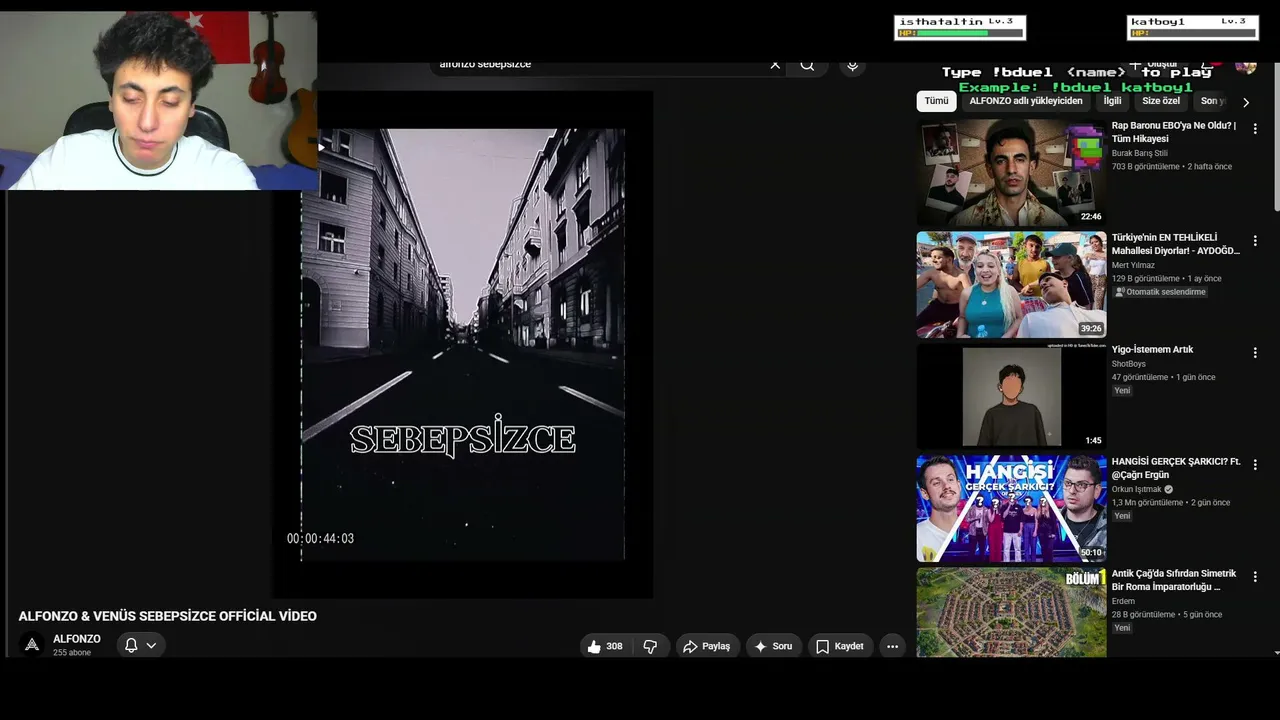Click the 129 B görüntüleme view count

click(x=1146, y=279)
